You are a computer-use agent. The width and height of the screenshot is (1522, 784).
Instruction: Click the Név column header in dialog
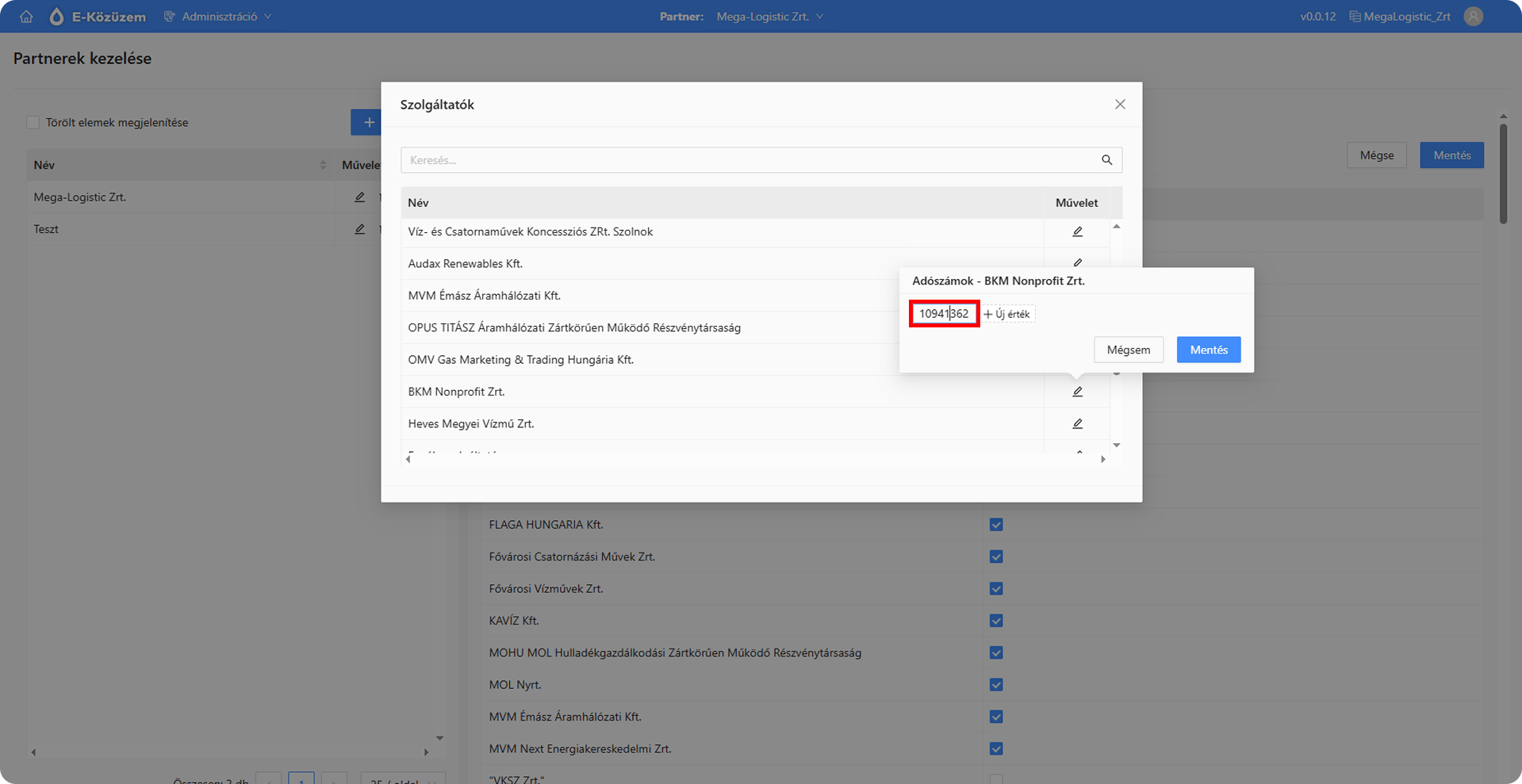point(723,203)
